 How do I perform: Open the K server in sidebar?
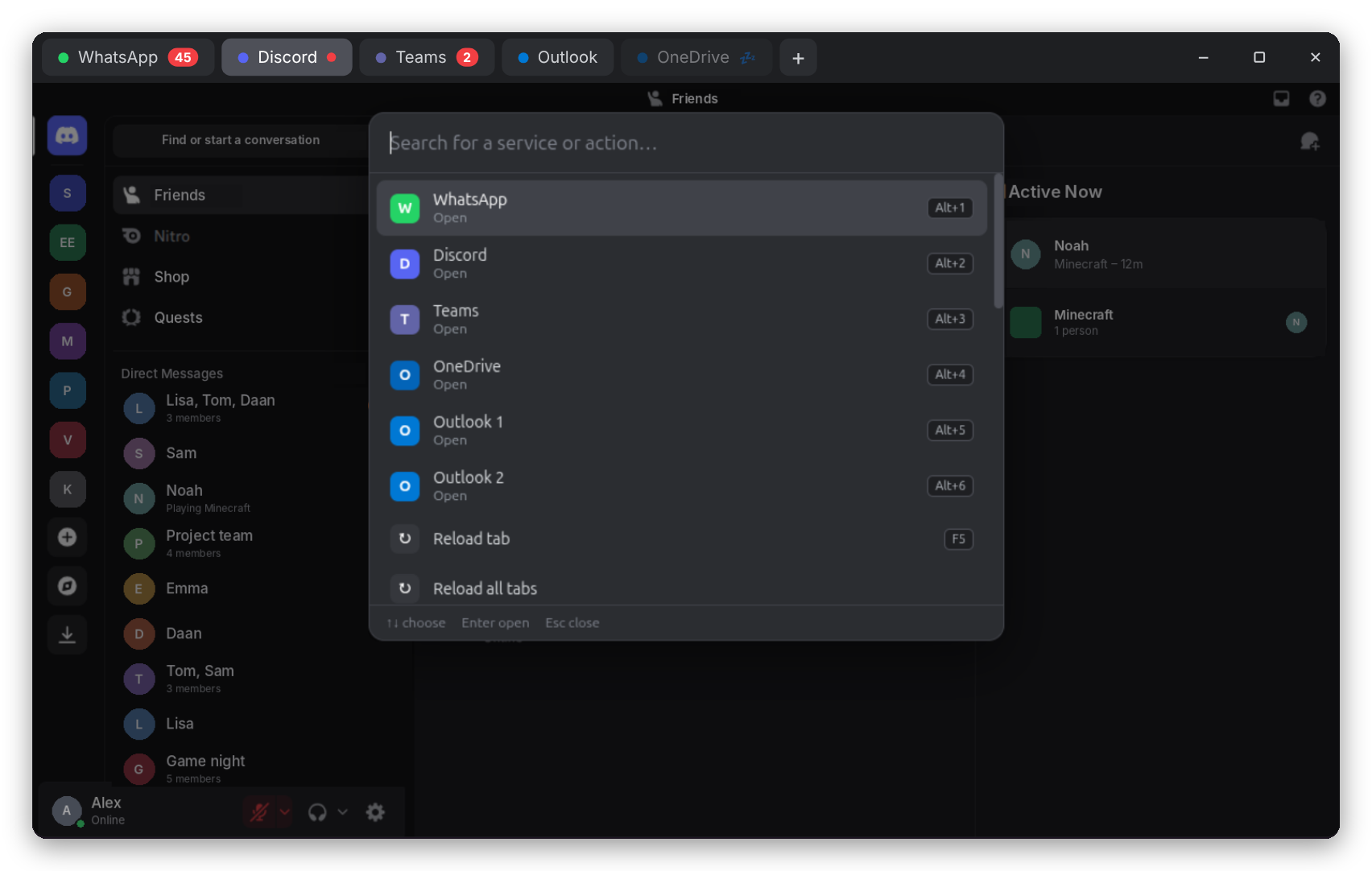67,489
